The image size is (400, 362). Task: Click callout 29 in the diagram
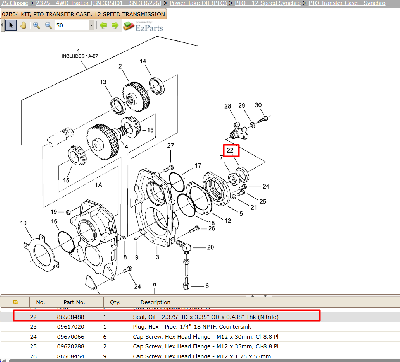click(x=242, y=105)
